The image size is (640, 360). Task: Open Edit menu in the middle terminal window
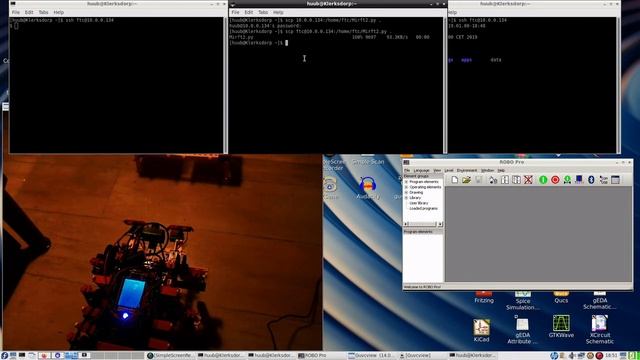(x=249, y=12)
